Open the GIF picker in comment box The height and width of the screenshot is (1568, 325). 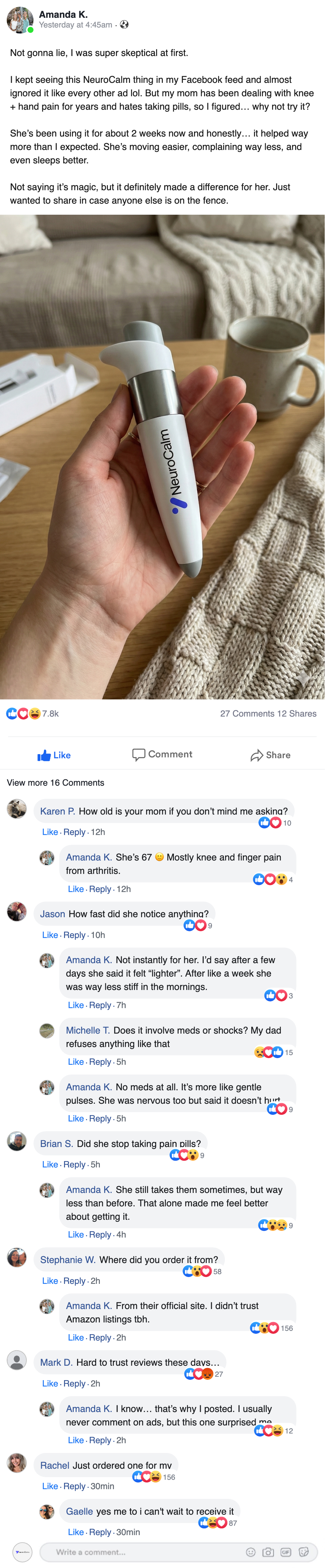point(285,1552)
